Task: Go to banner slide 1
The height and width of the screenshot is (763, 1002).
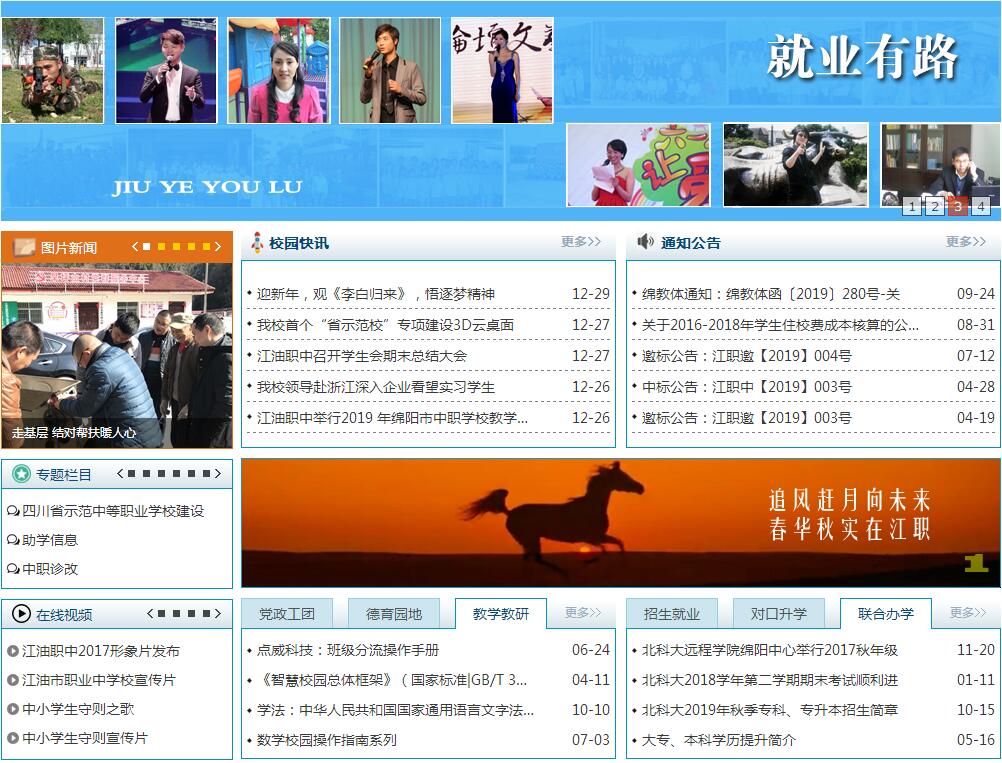Action: (x=911, y=207)
